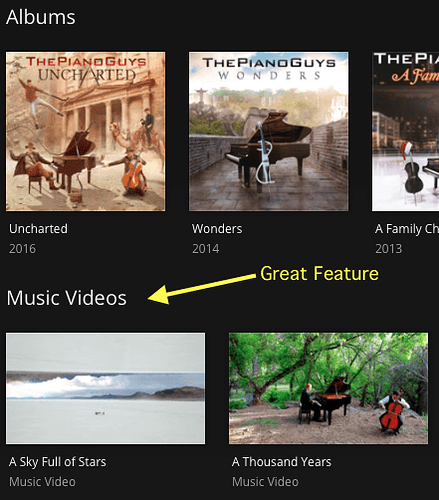Screen dimensions: 439x500
Task: Click the 2016 year under Uncharted
Action: click(x=22, y=249)
